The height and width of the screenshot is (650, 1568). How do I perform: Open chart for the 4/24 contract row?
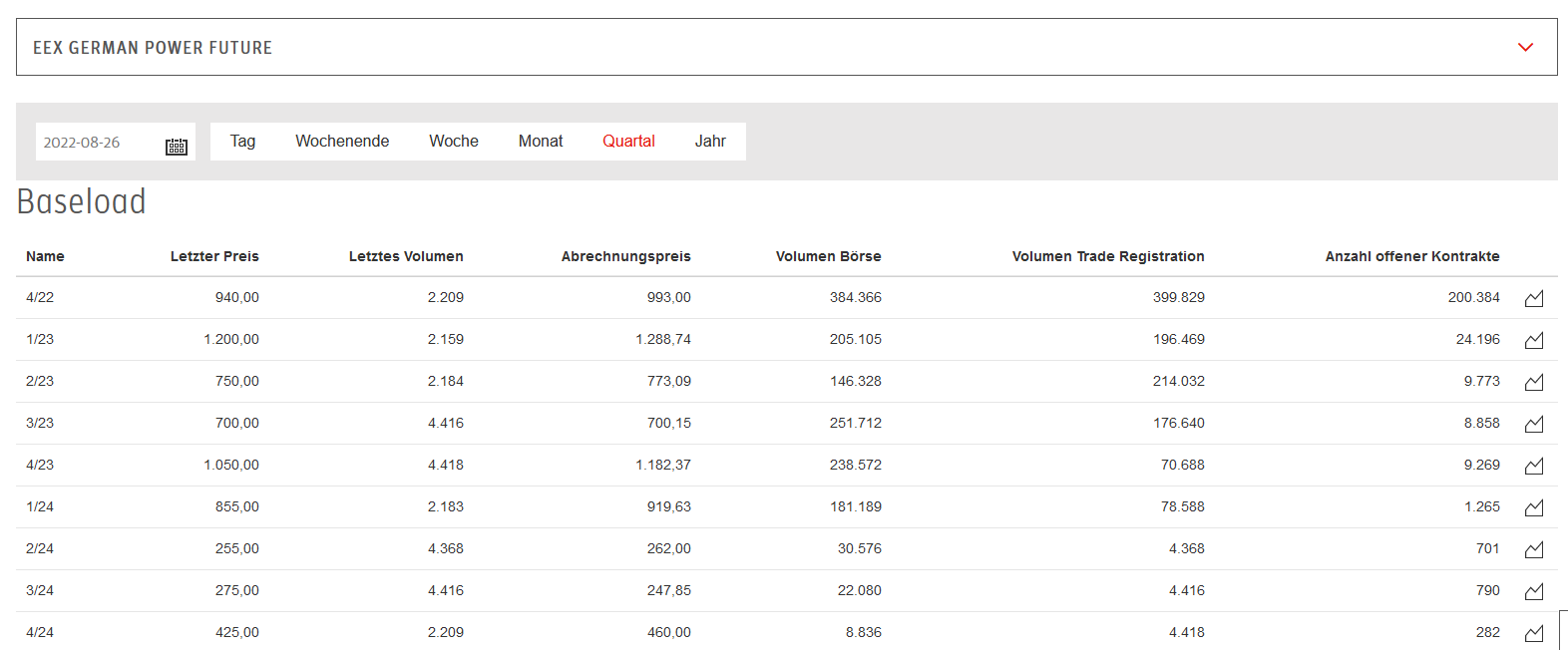[x=1534, y=633]
